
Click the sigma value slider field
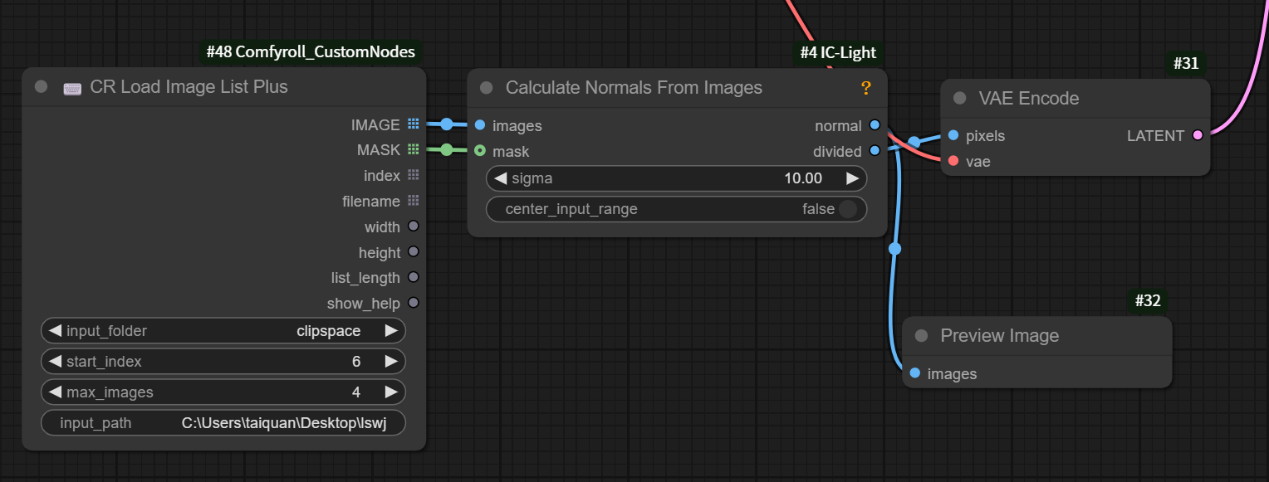coord(676,179)
